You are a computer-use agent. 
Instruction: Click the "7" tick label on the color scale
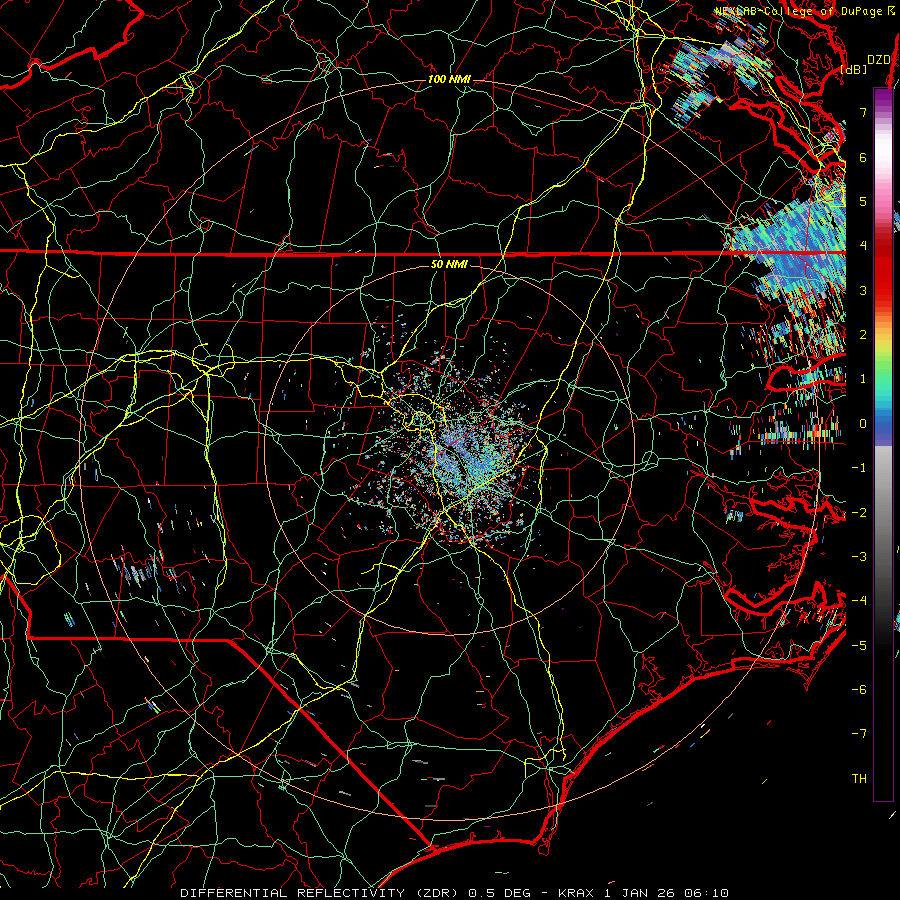pyautogui.click(x=863, y=112)
